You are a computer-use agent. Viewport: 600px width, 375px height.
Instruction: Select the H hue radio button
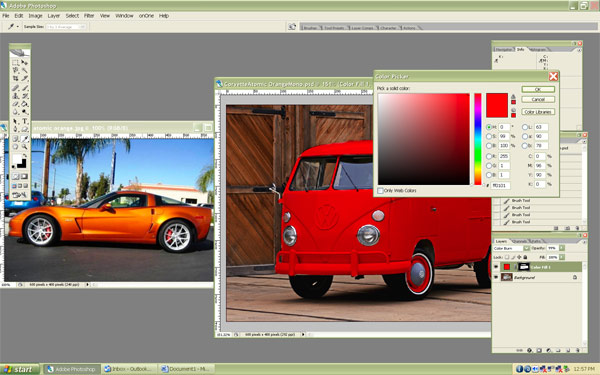tap(489, 127)
